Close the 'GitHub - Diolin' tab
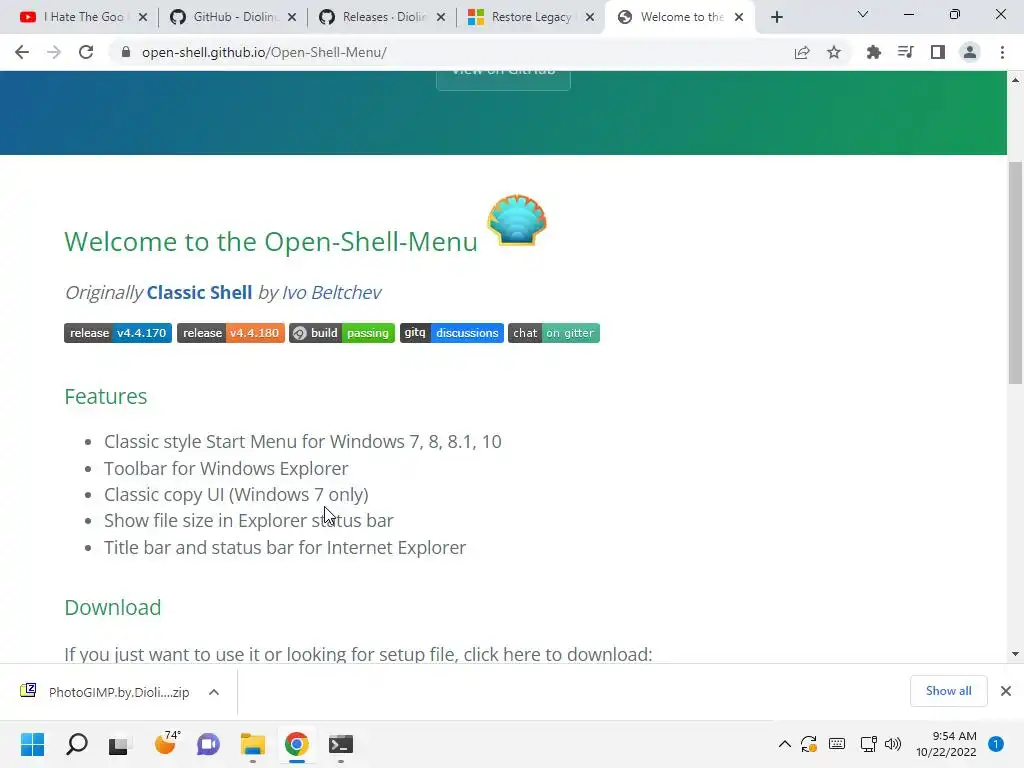 click(x=292, y=18)
